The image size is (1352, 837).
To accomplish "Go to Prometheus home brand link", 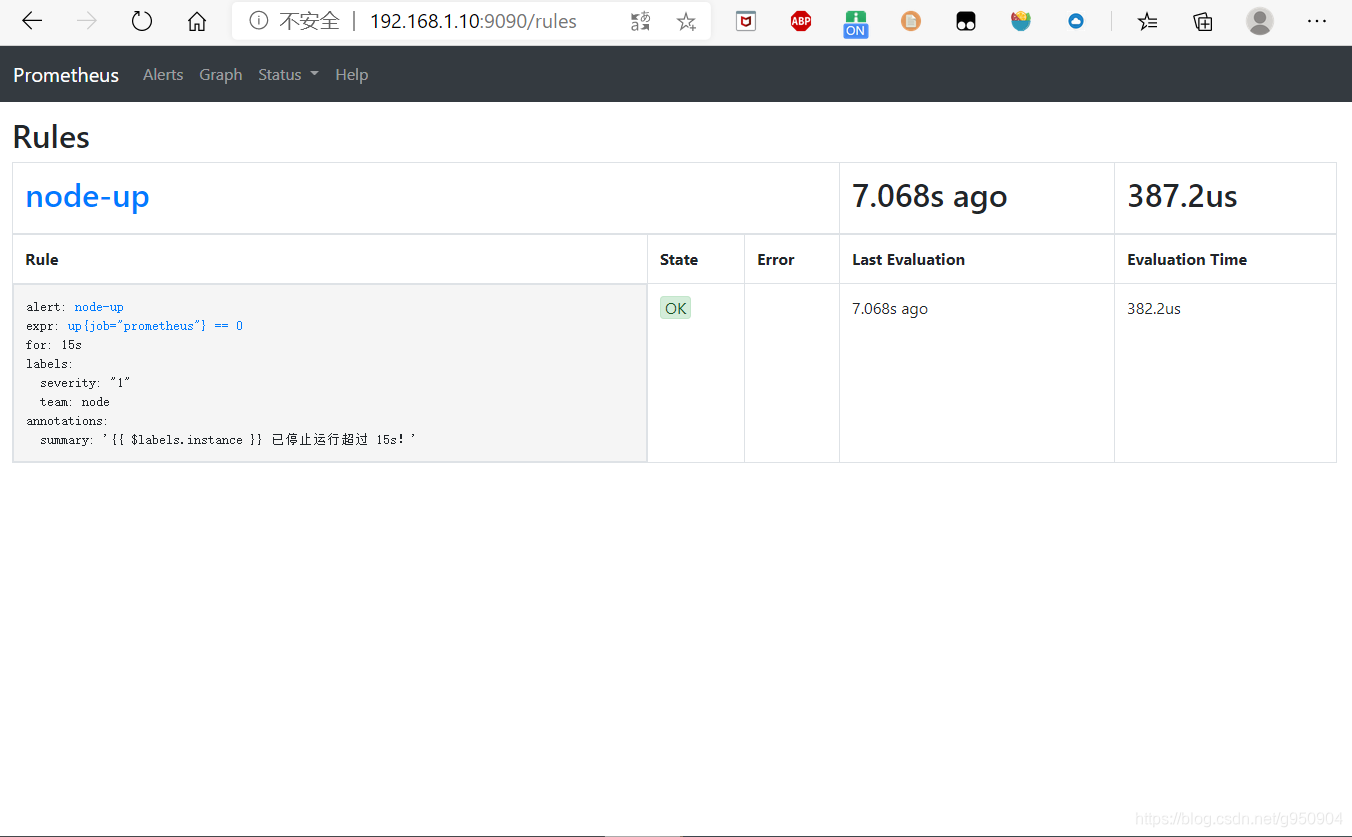I will [66, 75].
